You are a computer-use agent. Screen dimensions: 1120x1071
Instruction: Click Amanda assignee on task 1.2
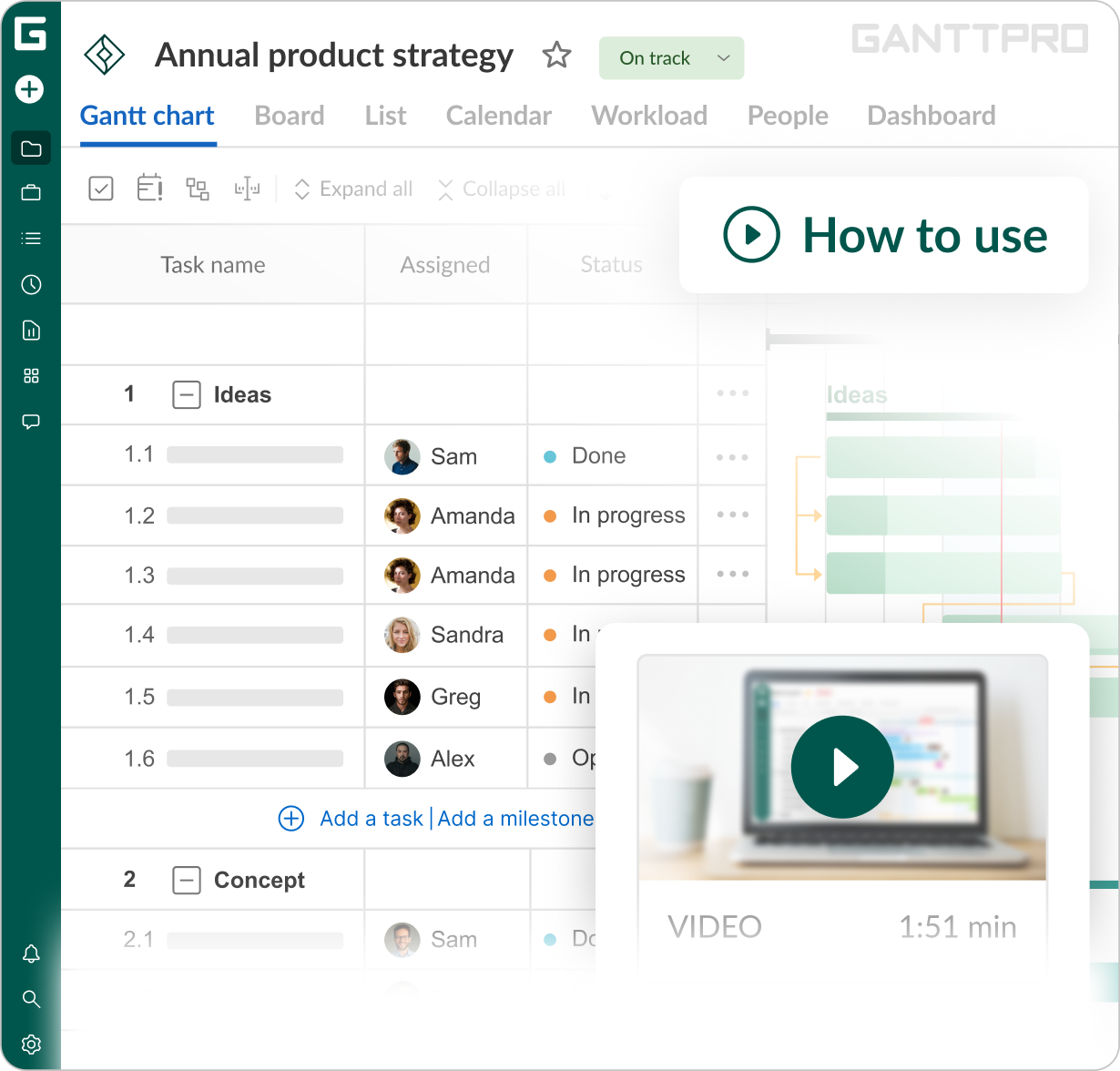tap(450, 515)
